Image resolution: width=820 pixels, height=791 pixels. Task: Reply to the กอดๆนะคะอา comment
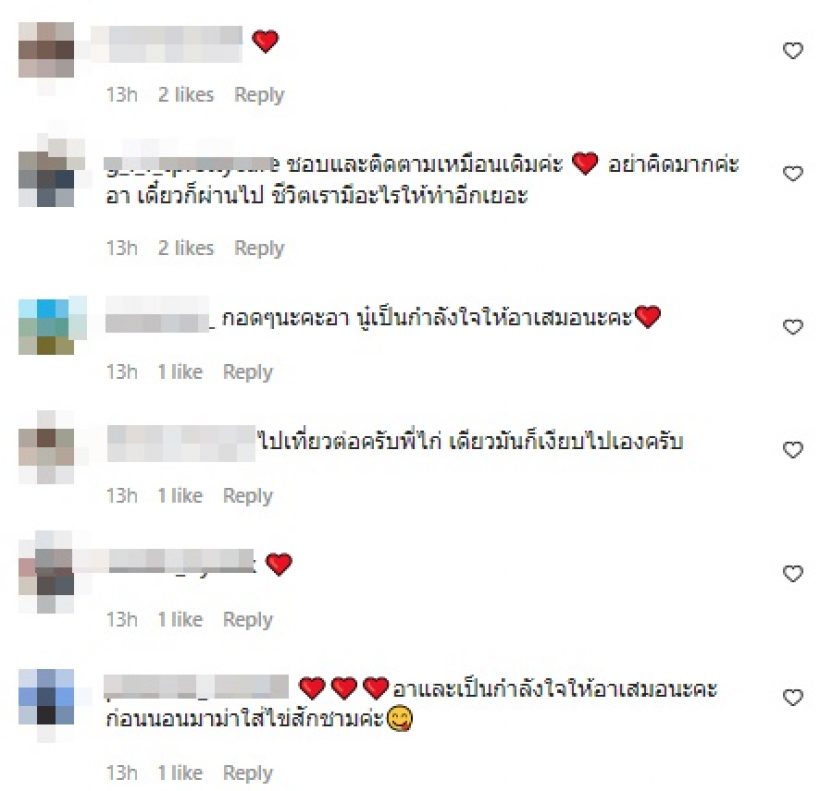(x=248, y=372)
